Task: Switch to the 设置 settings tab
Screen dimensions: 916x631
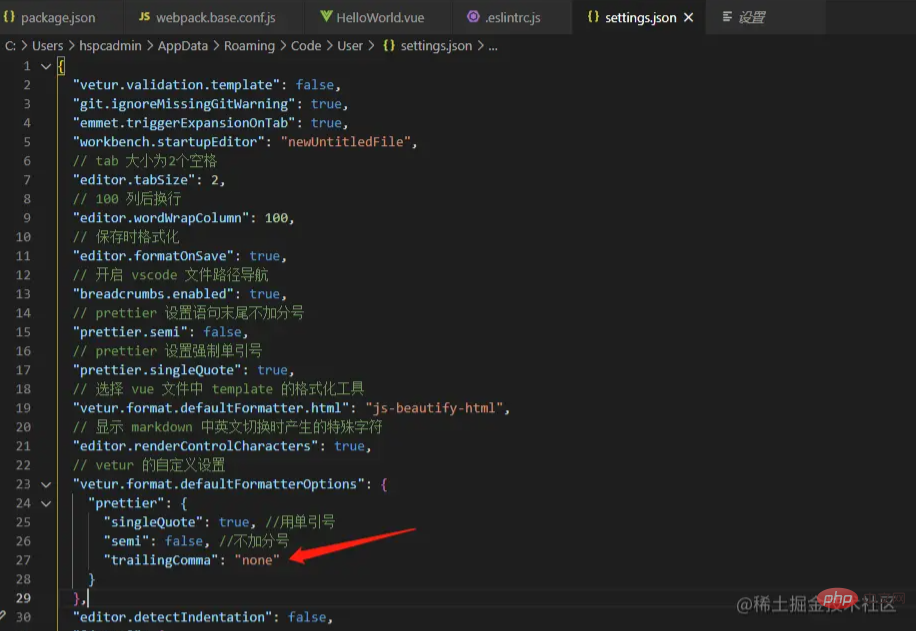Action: pyautogui.click(x=750, y=18)
